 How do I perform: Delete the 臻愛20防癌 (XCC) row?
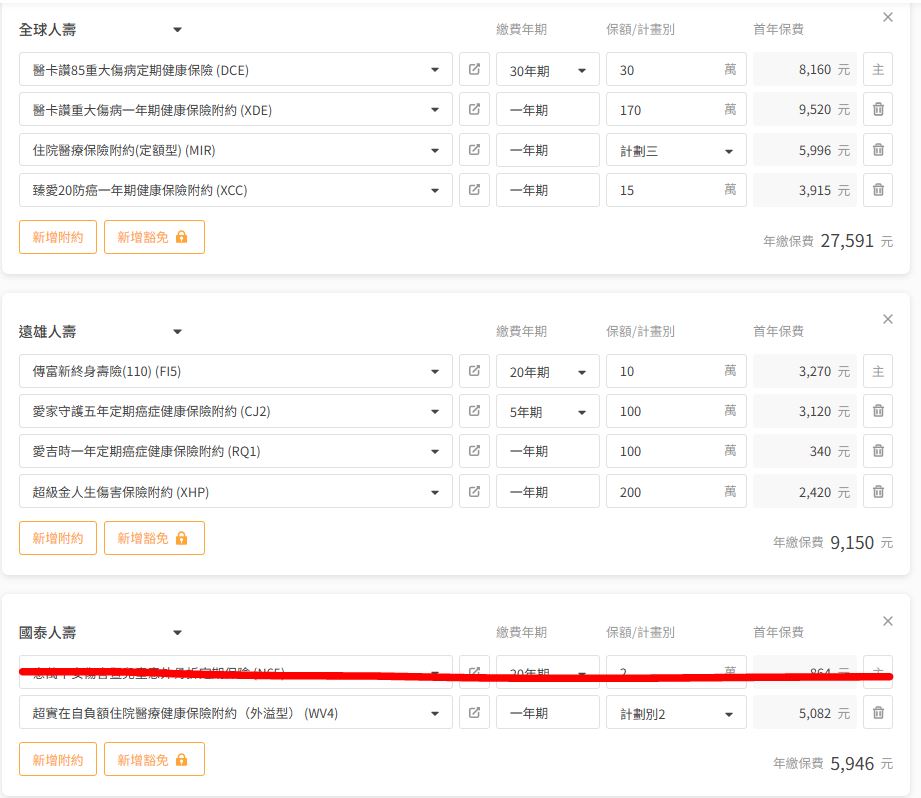[878, 190]
